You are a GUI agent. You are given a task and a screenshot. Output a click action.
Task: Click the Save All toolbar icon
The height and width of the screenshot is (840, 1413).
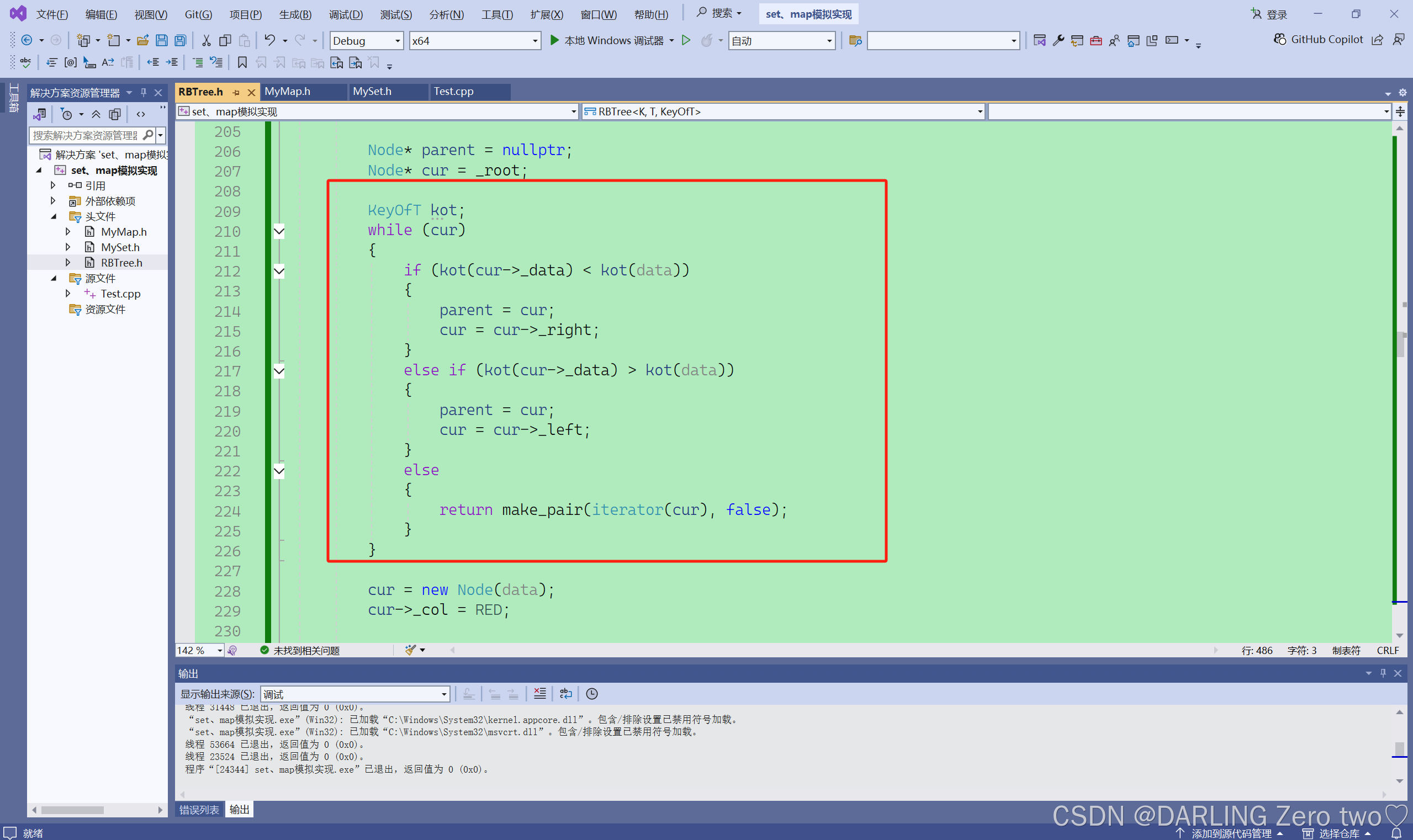(180, 40)
